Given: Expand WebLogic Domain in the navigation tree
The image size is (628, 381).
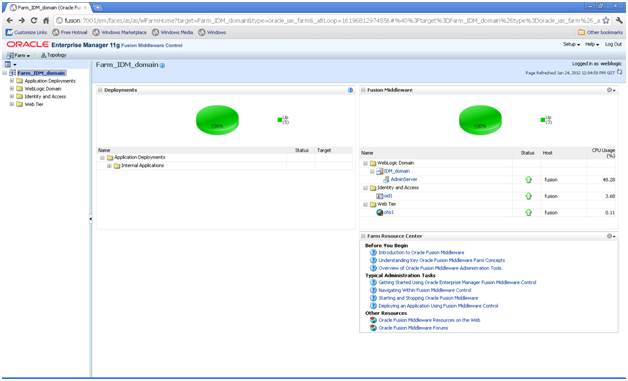Looking at the screenshot, I should [x=12, y=89].
